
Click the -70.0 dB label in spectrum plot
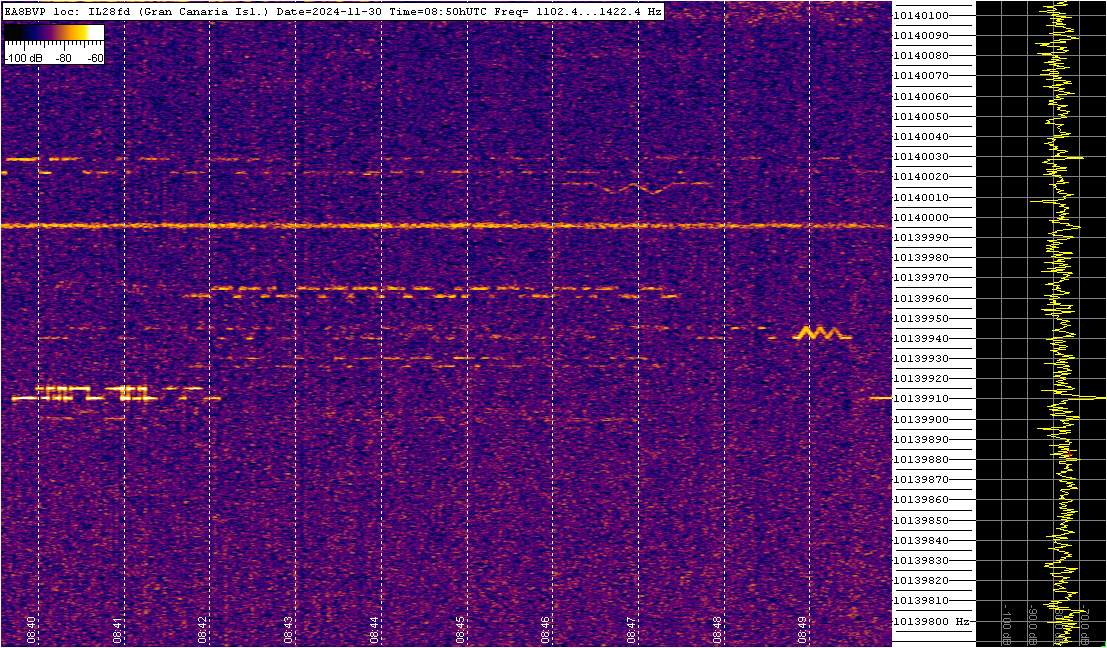(1084, 623)
